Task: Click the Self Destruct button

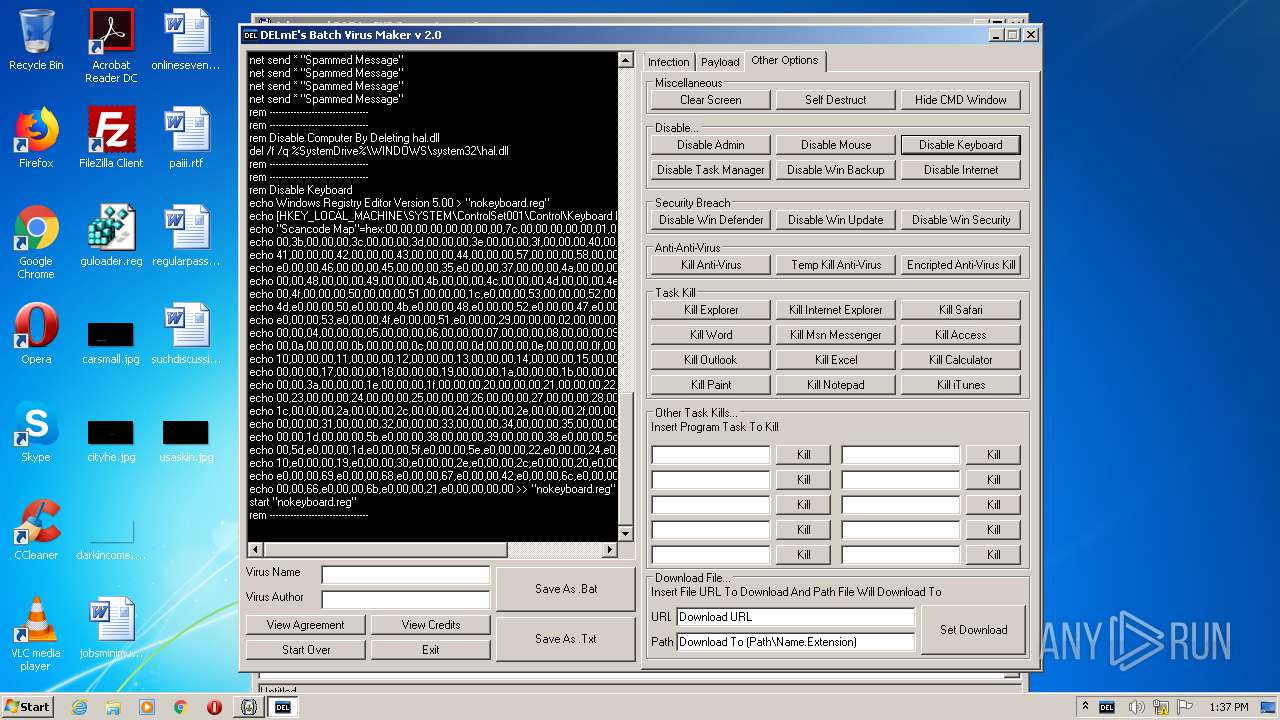Action: click(x=836, y=100)
